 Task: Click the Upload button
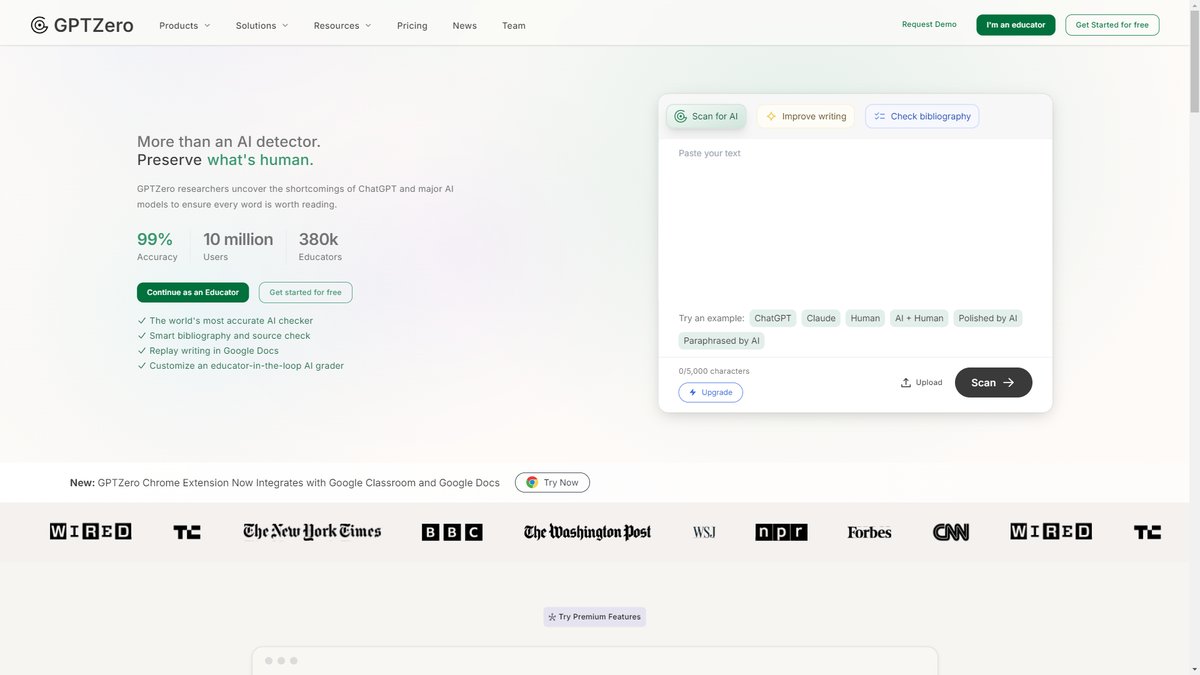coord(921,383)
